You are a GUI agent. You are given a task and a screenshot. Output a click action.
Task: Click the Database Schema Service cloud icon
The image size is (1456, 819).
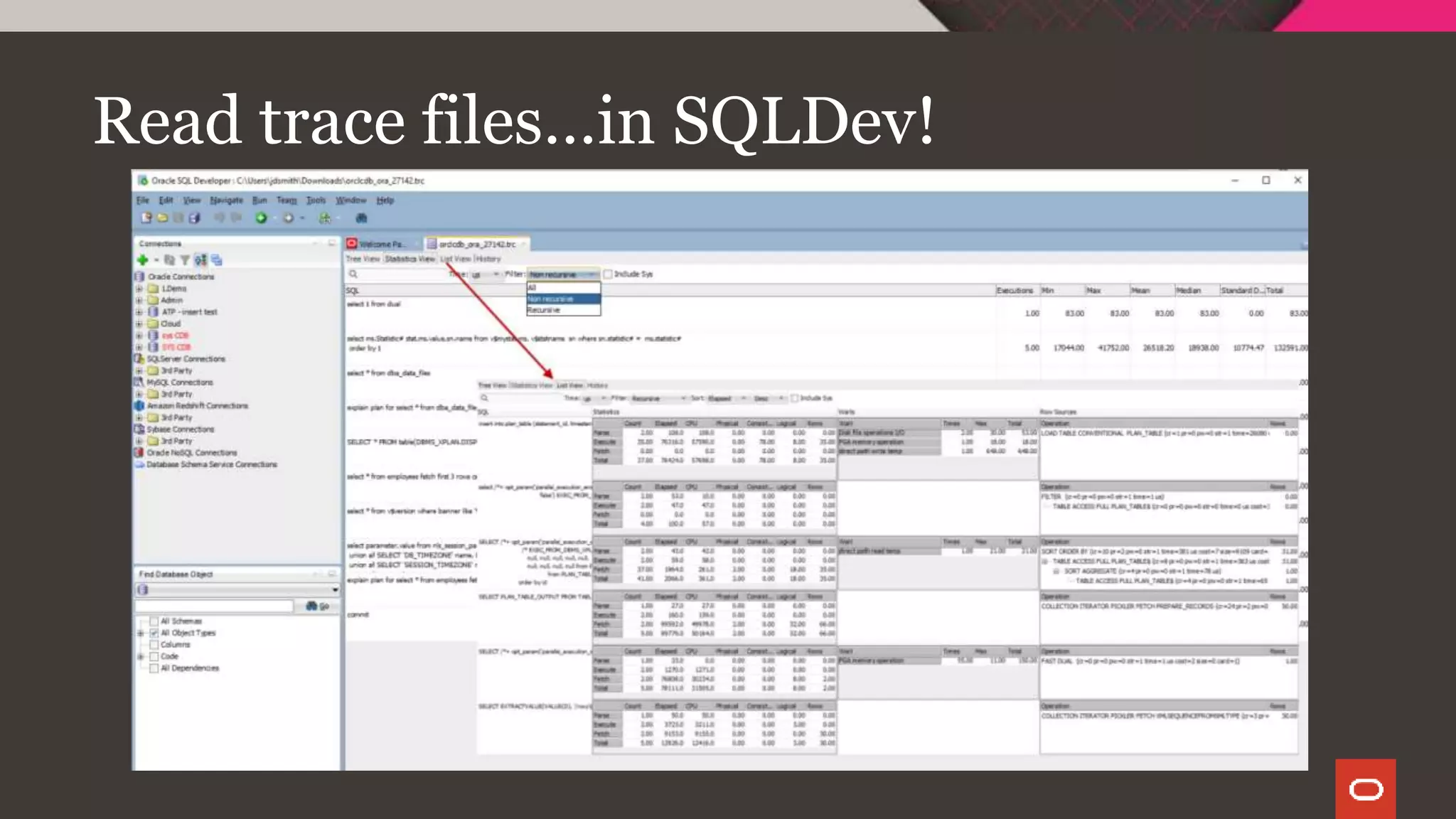pyautogui.click(x=139, y=464)
